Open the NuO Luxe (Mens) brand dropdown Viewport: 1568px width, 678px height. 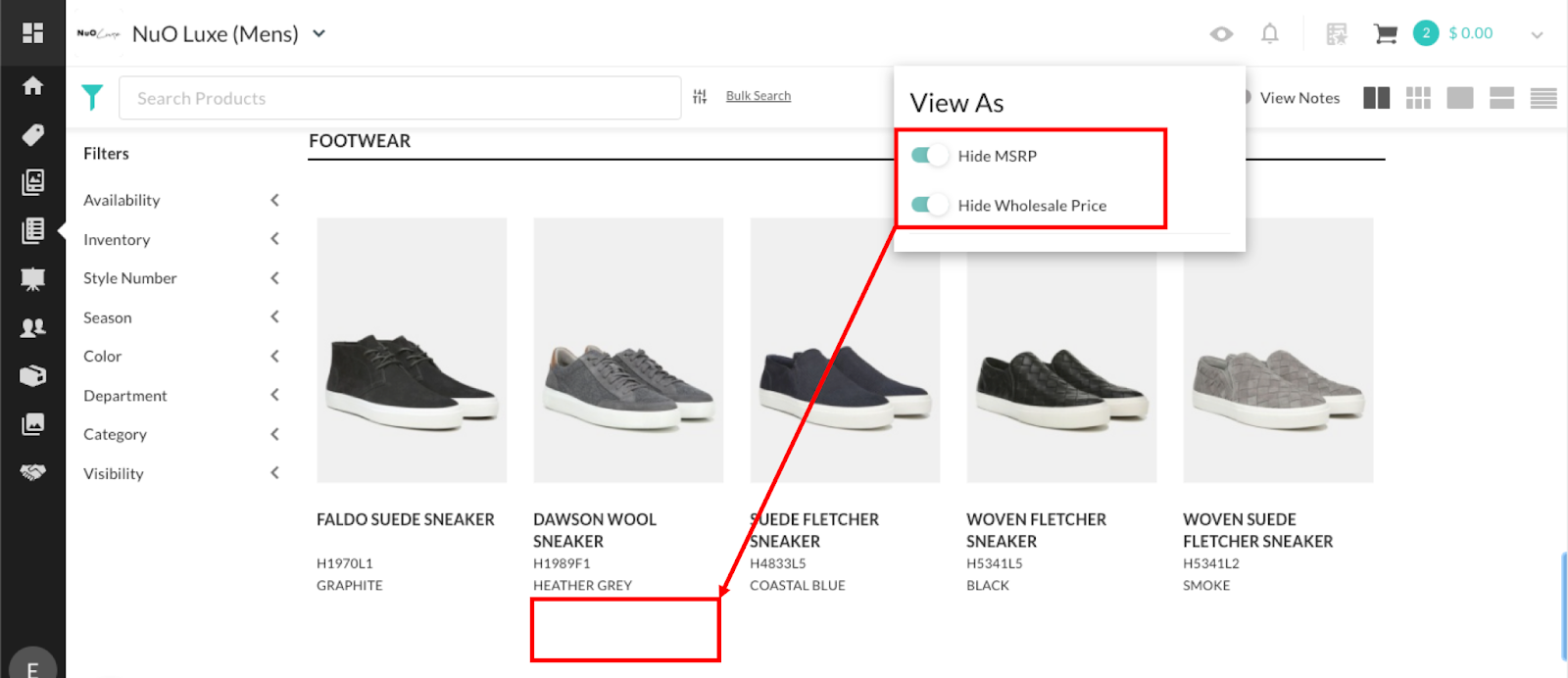318,34
